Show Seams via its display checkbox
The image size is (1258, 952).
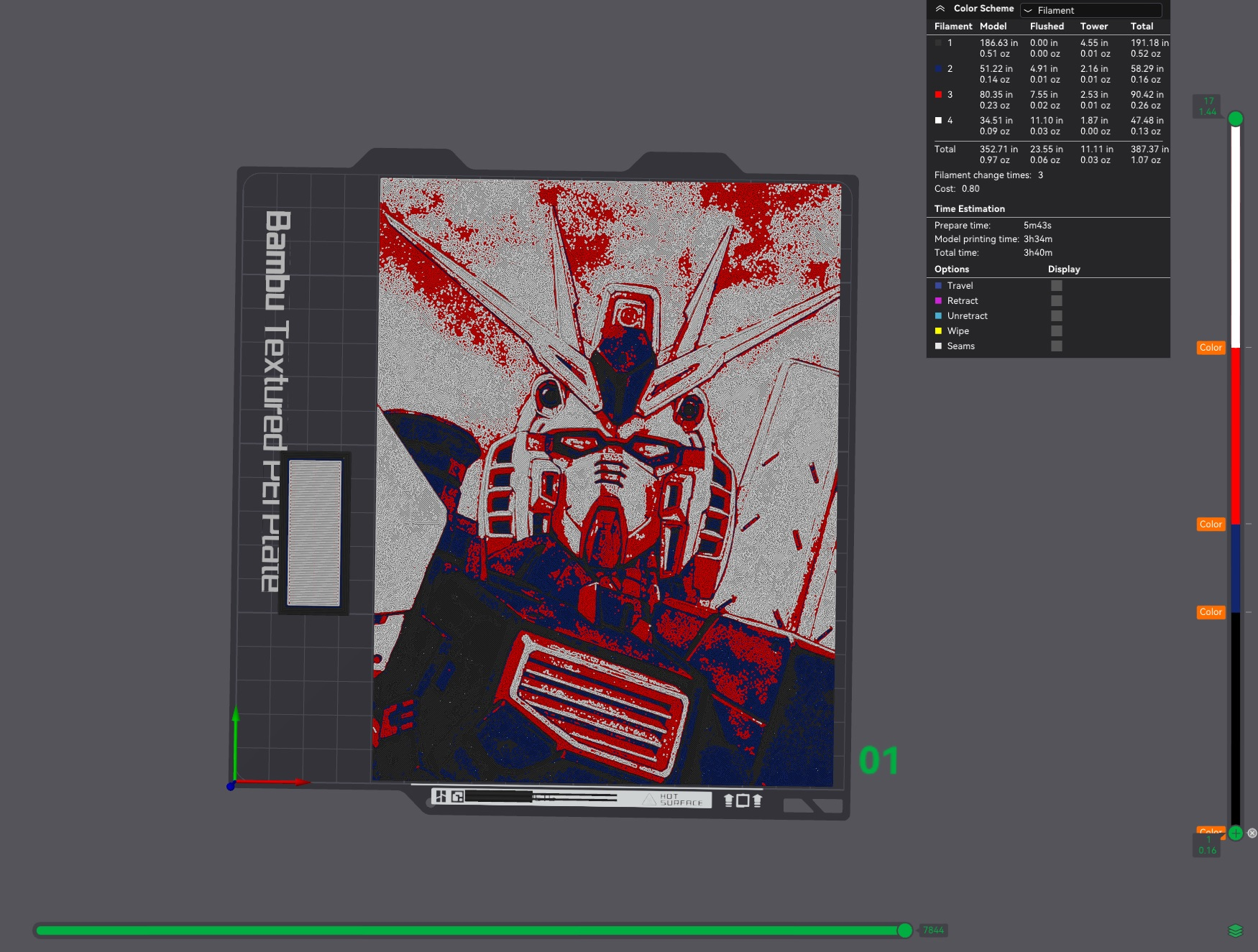1056,346
